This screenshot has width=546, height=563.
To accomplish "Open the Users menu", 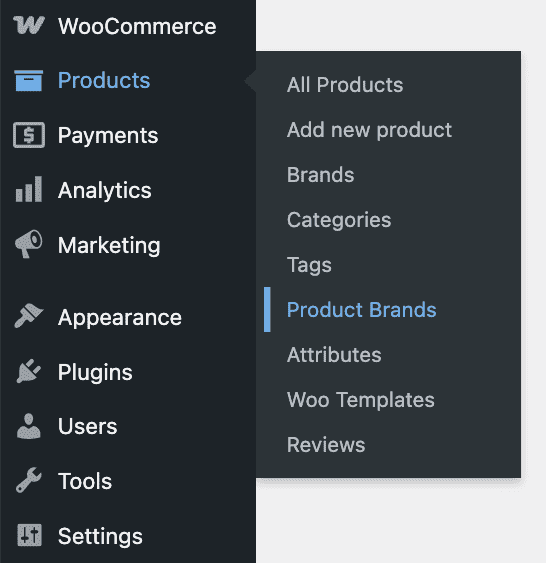I will point(87,426).
